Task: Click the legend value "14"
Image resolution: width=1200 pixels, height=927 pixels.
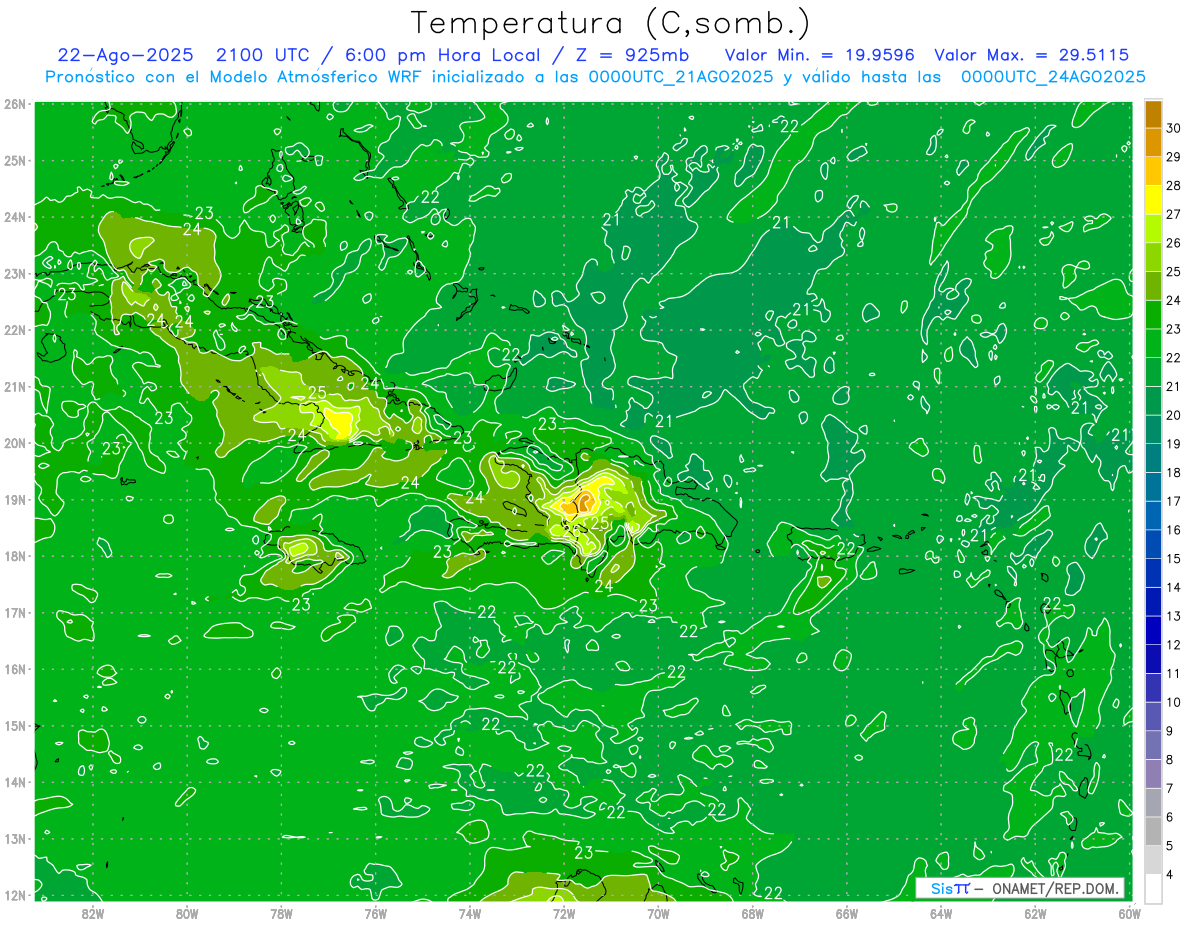Action: [x=1174, y=587]
